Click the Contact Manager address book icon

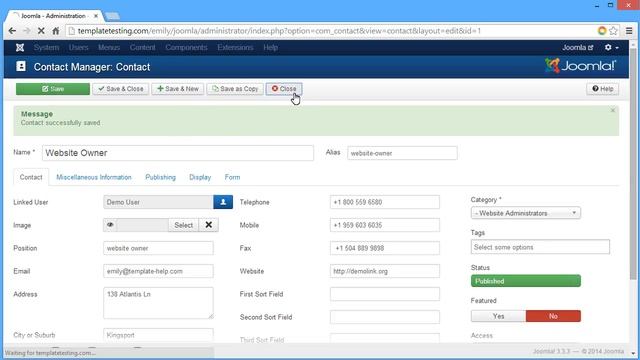(x=21, y=67)
